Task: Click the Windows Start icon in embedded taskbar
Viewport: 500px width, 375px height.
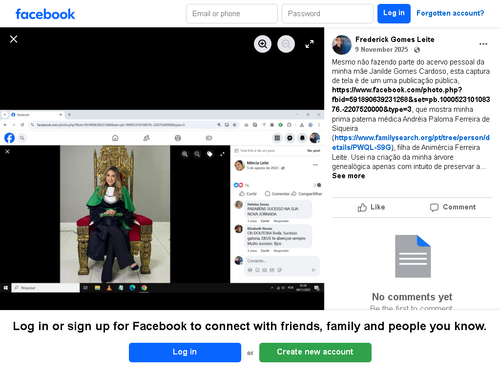Action: pos(5,288)
